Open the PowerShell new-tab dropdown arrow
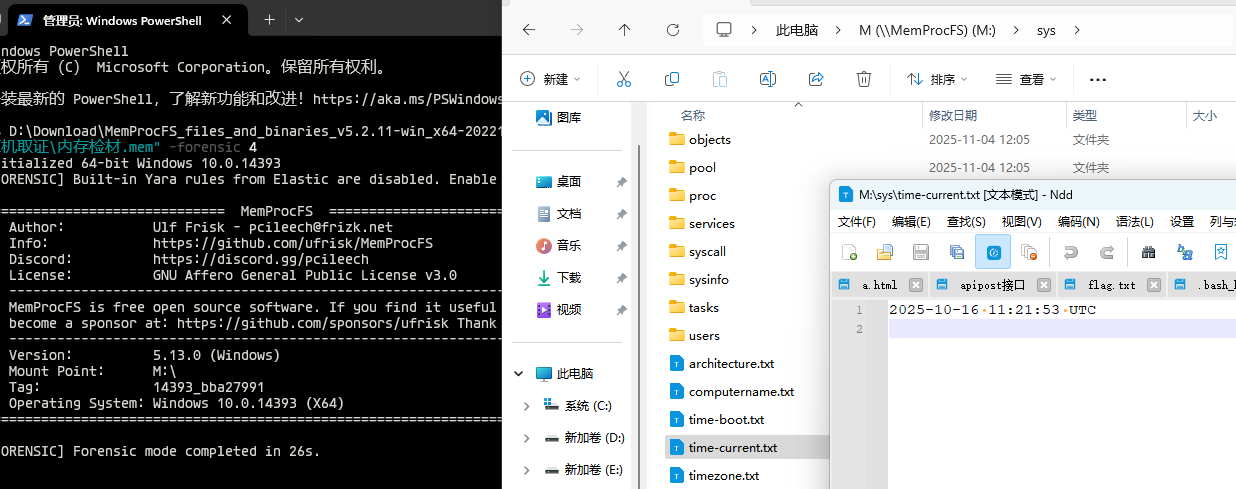The width and height of the screenshot is (1236, 489). tap(299, 20)
